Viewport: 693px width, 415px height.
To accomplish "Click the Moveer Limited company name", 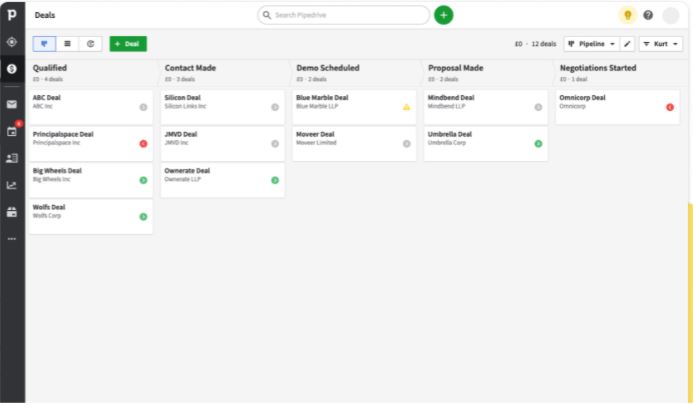I will [x=316, y=143].
